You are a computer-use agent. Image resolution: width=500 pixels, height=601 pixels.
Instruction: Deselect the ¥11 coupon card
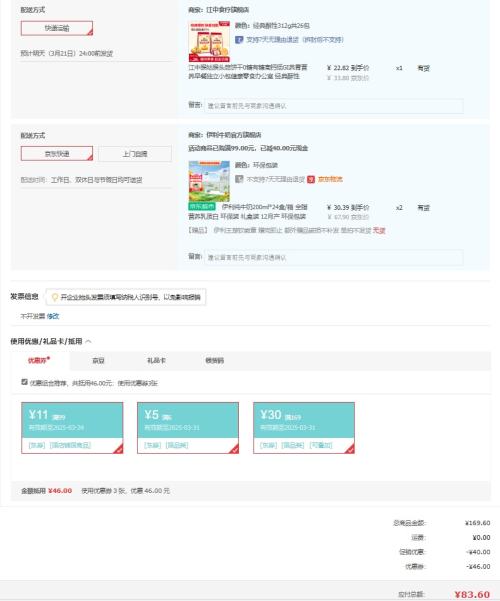pyautogui.click(x=72, y=428)
